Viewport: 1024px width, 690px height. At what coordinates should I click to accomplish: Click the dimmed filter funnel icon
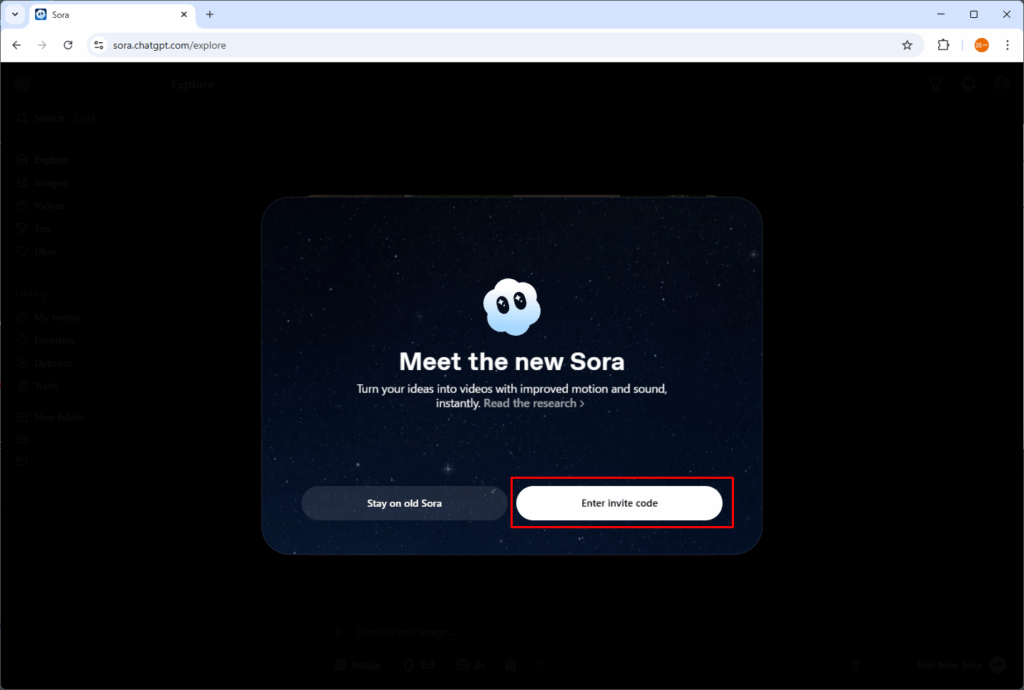tap(936, 85)
